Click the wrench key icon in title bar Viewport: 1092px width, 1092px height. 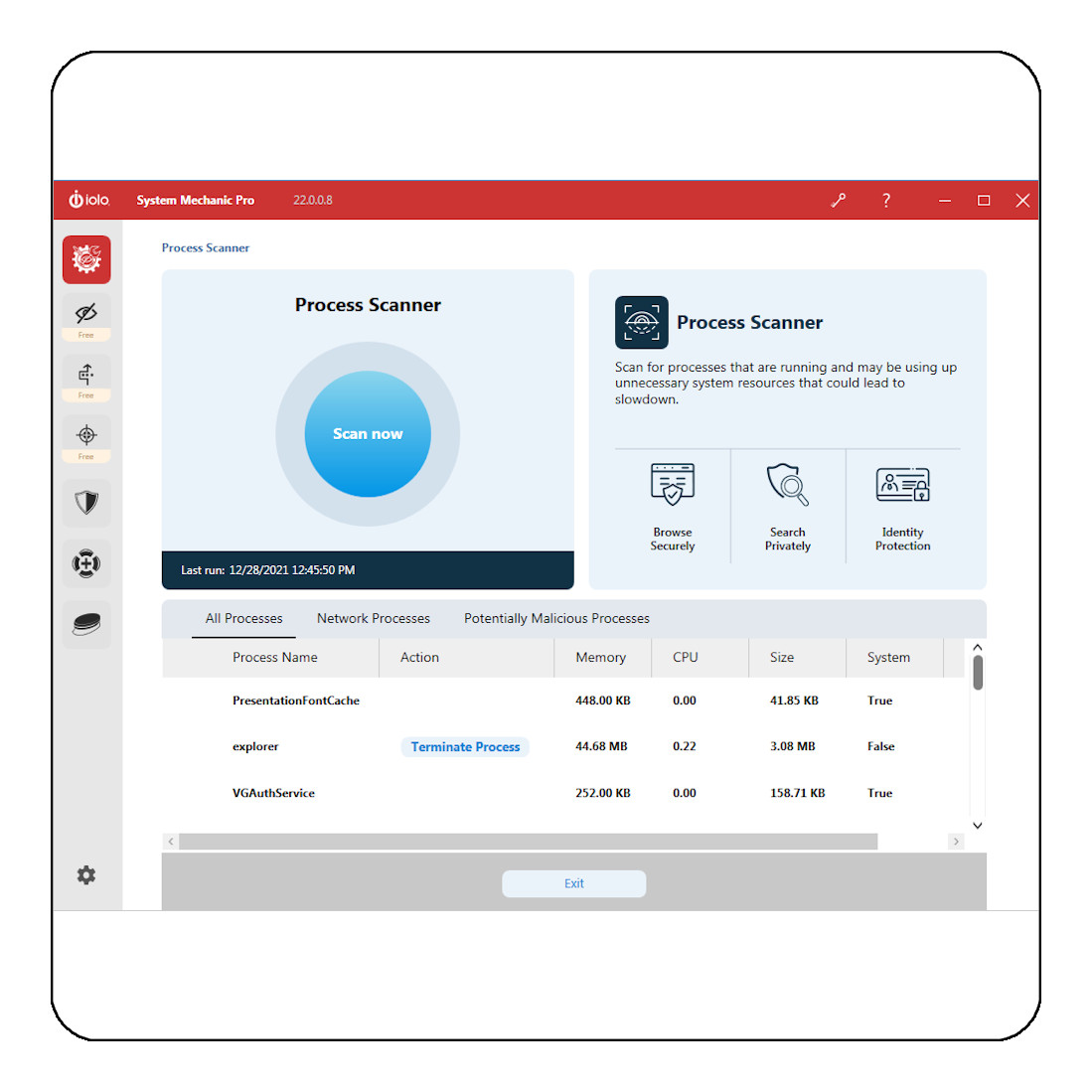click(839, 201)
